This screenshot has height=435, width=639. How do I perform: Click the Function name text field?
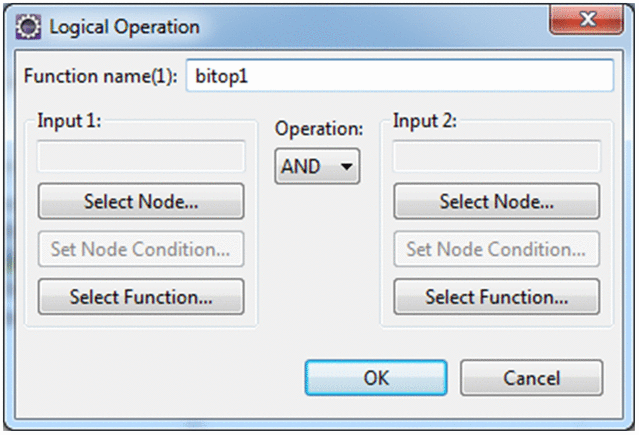point(399,76)
